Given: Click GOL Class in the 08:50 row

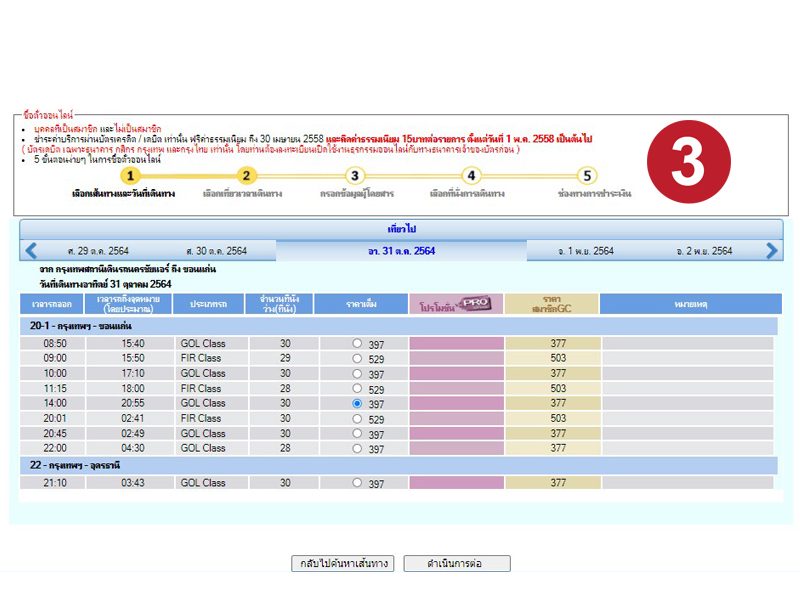Looking at the screenshot, I should pos(203,343).
